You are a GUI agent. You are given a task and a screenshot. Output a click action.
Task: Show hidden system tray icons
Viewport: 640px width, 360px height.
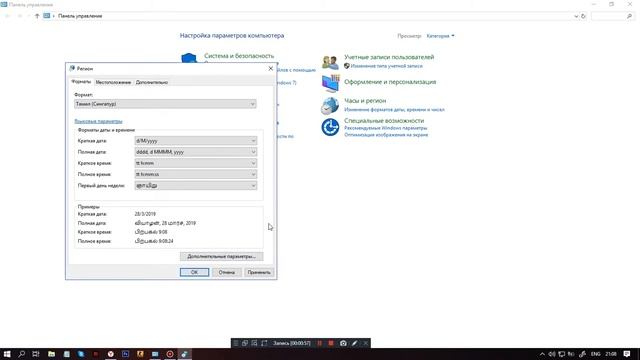pyautogui.click(x=542, y=354)
